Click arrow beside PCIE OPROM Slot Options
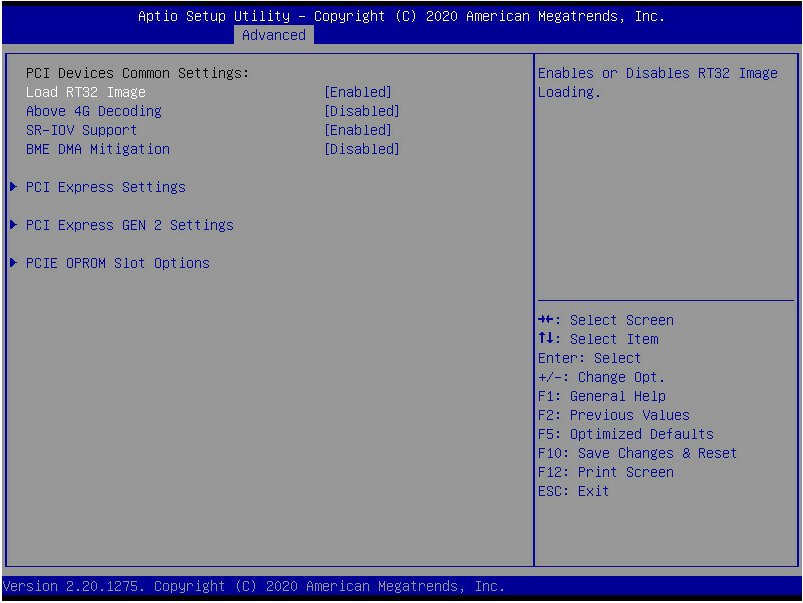The width and height of the screenshot is (803, 603). [14, 262]
